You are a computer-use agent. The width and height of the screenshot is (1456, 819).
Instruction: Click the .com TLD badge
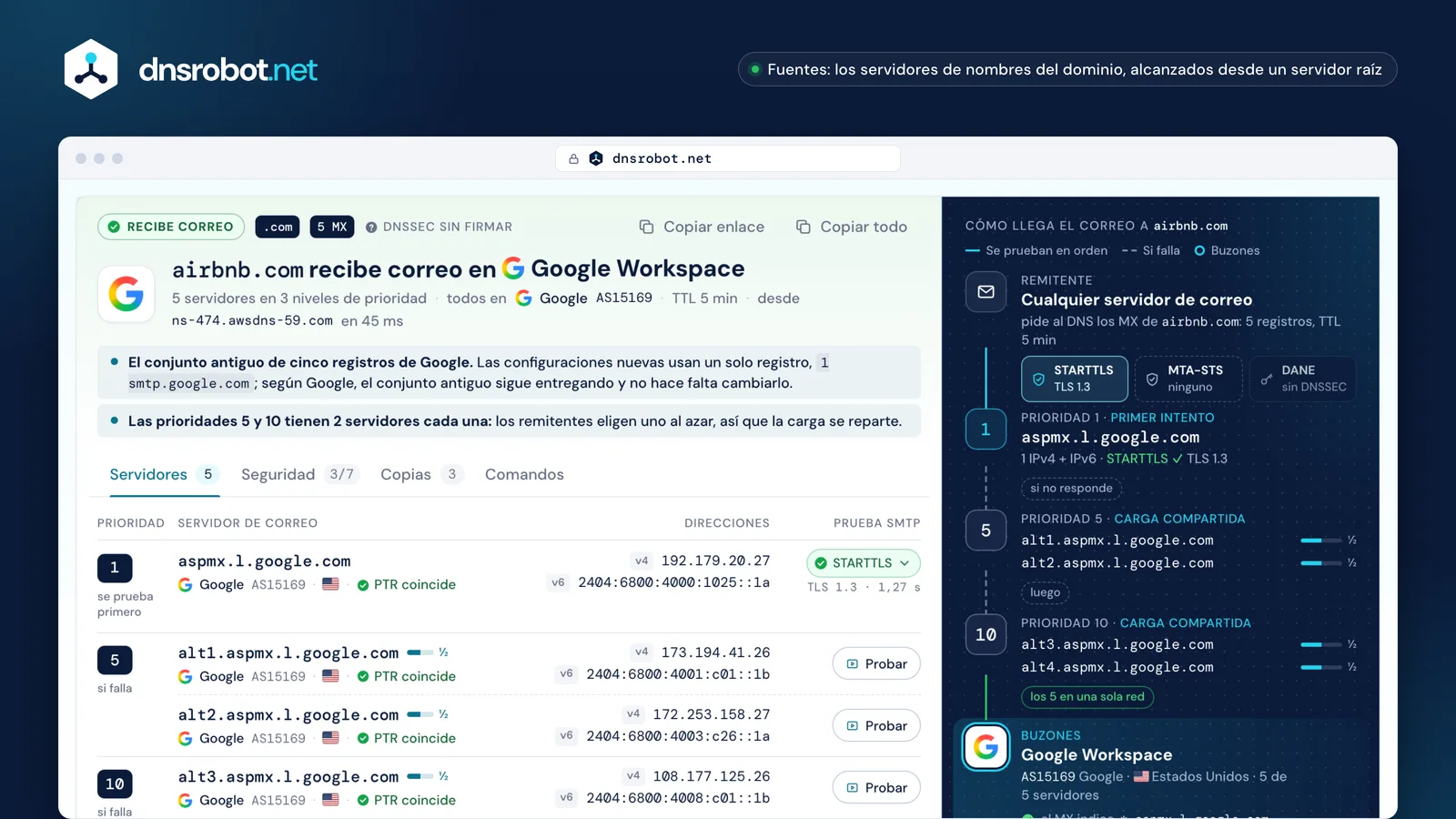pyautogui.click(x=278, y=227)
